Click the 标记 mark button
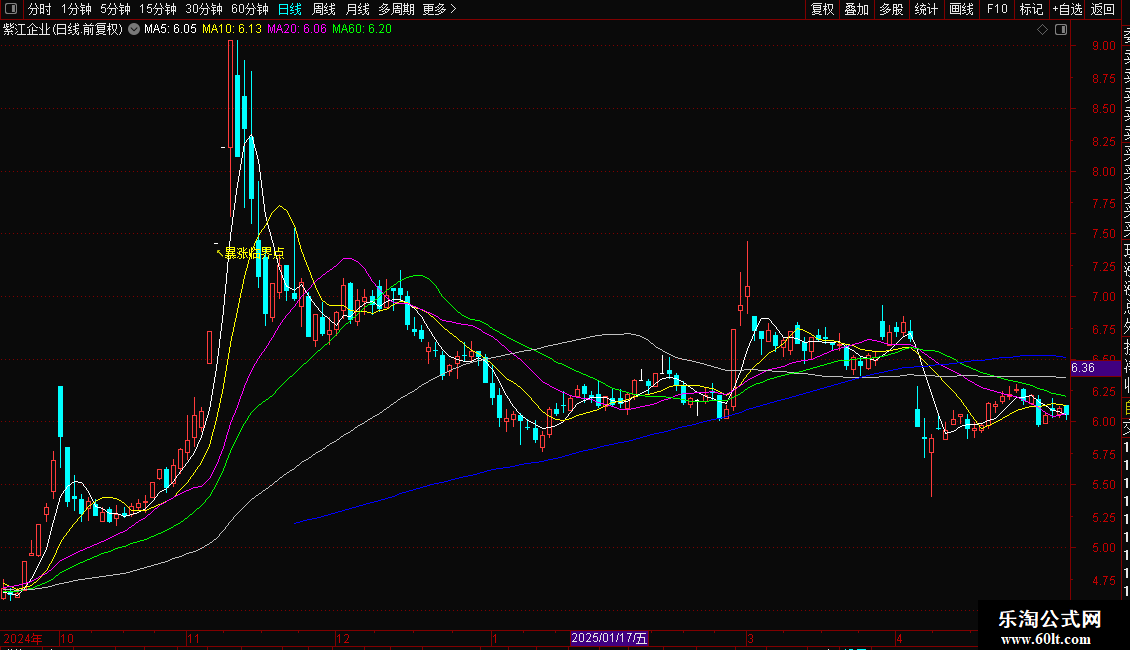The image size is (1130, 650). click(x=1031, y=9)
